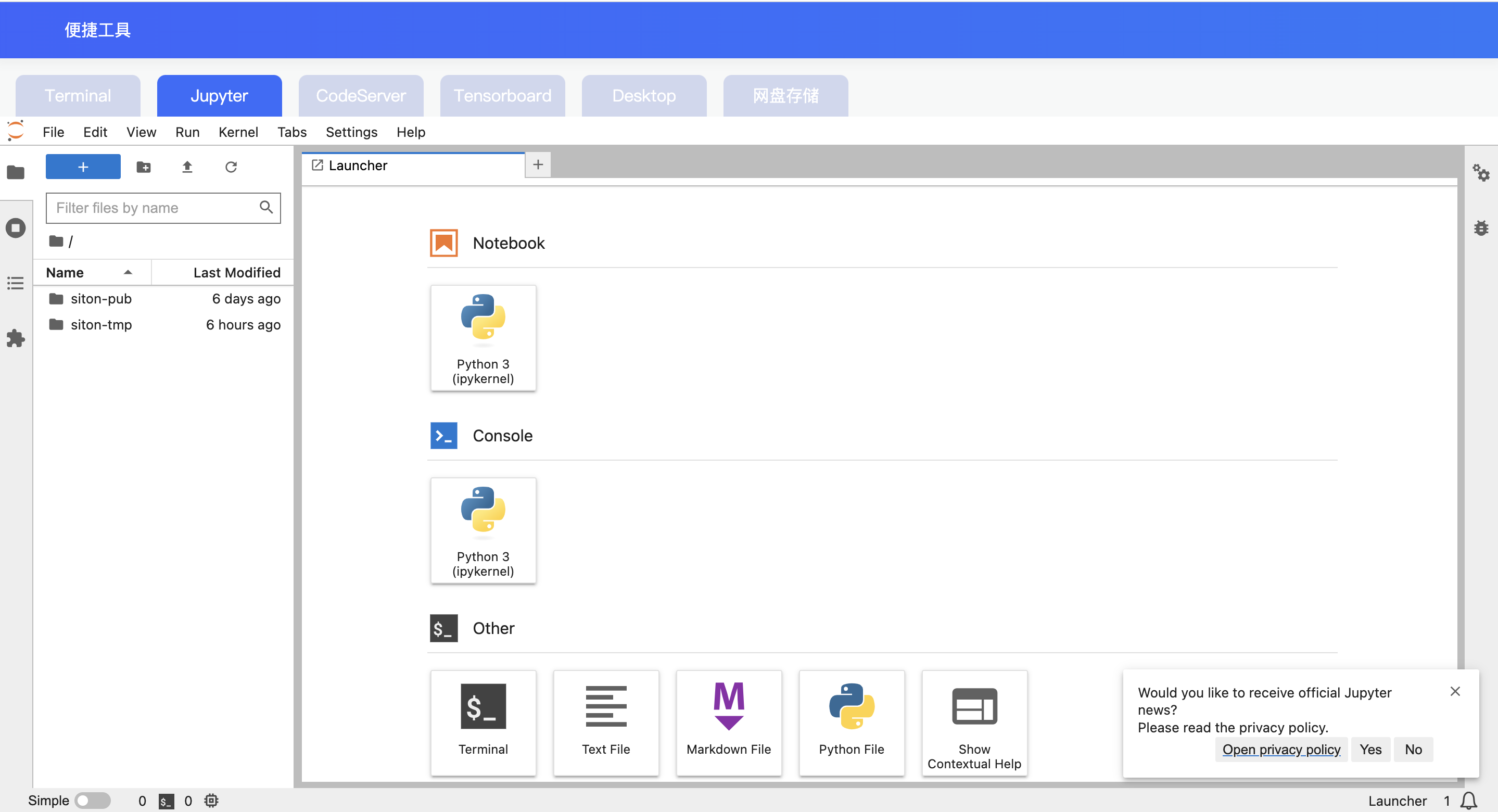Screen dimensions: 1498x812
Task: Launch Python 3 console card
Action: coord(483,530)
